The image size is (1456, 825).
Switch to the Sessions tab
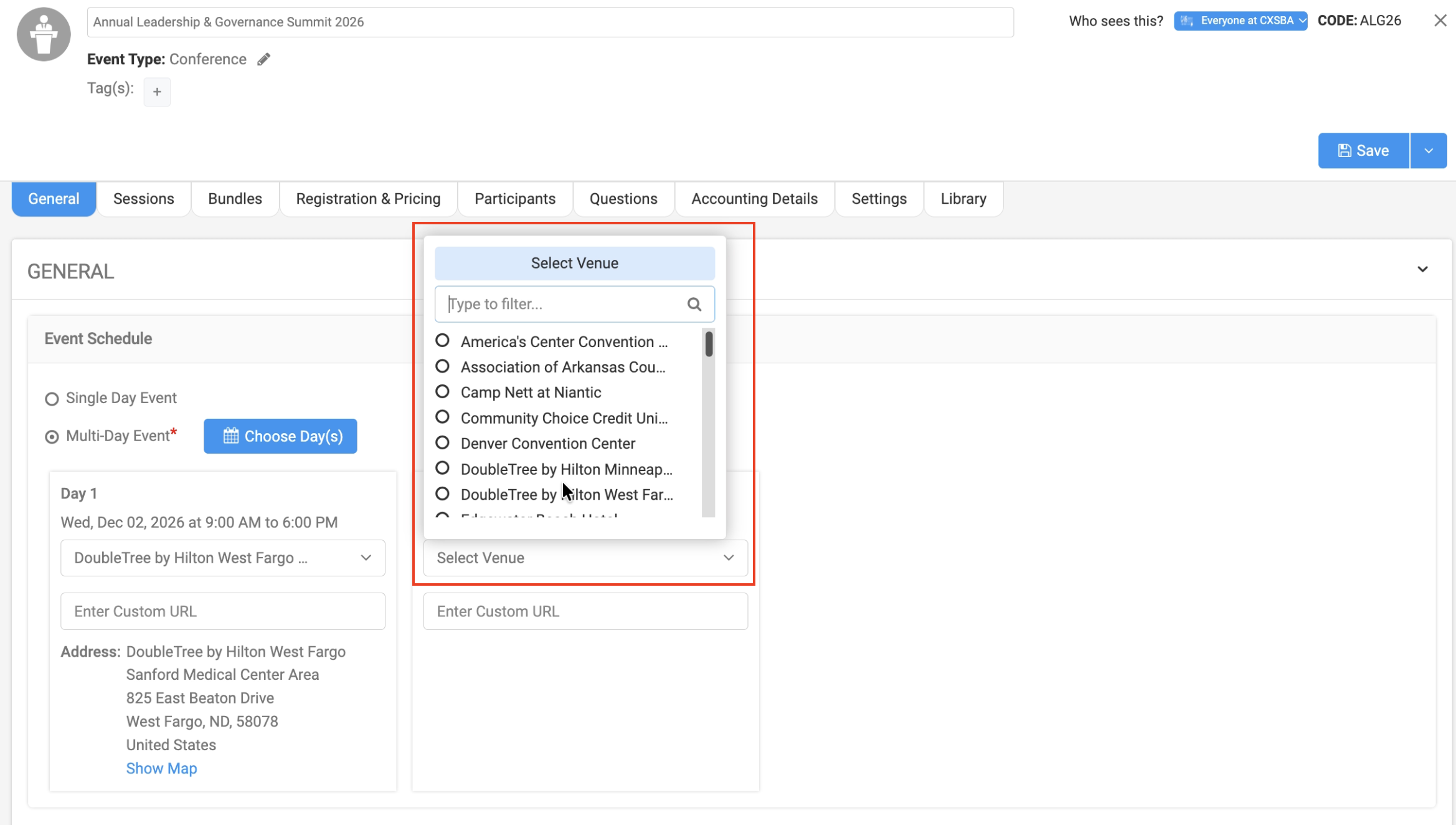(x=143, y=199)
